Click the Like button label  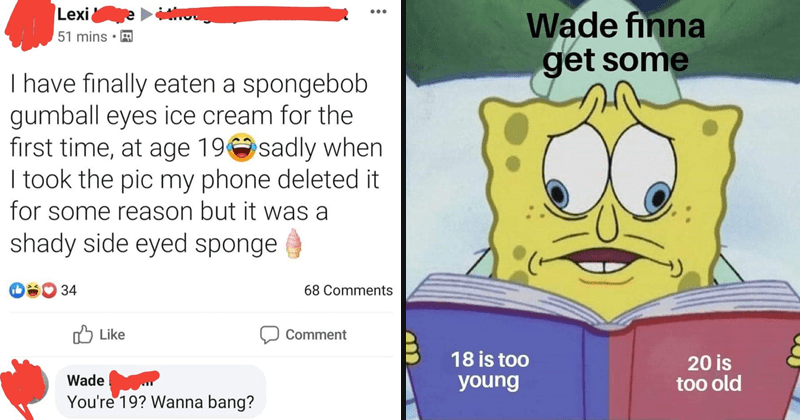coord(112,334)
